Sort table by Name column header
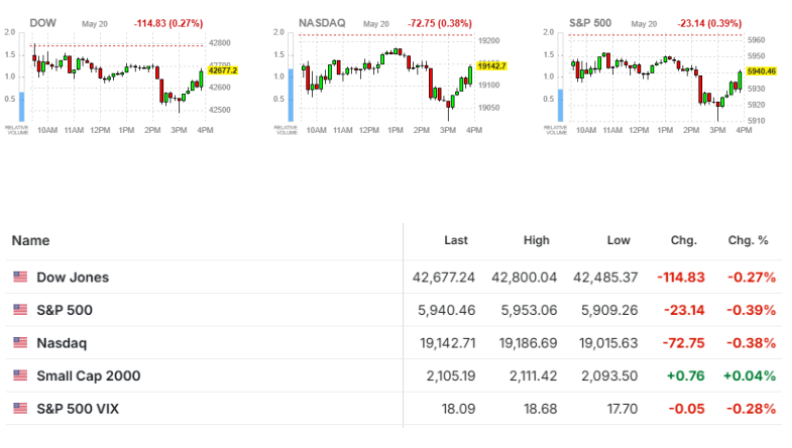 31,240
